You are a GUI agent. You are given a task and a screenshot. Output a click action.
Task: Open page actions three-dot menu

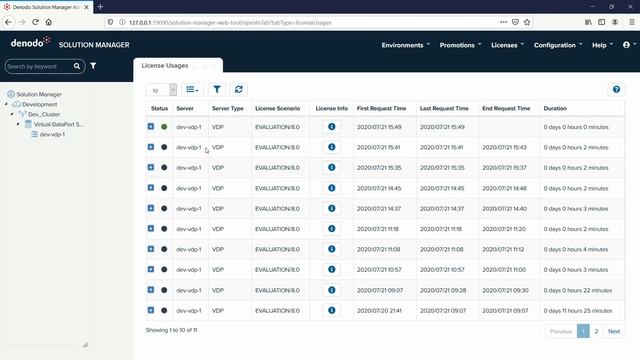tap(503, 22)
